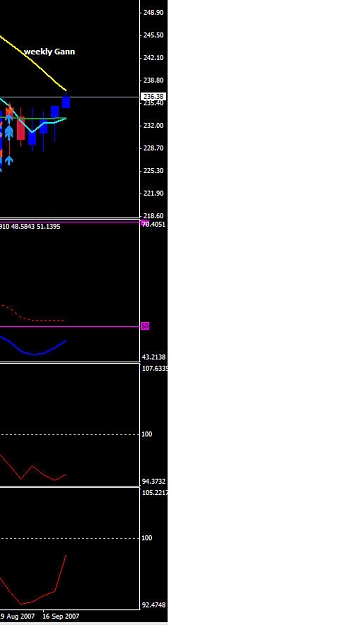Select the red line in the 94.3732 panel
This screenshot has width=362, height=625.
point(32,466)
